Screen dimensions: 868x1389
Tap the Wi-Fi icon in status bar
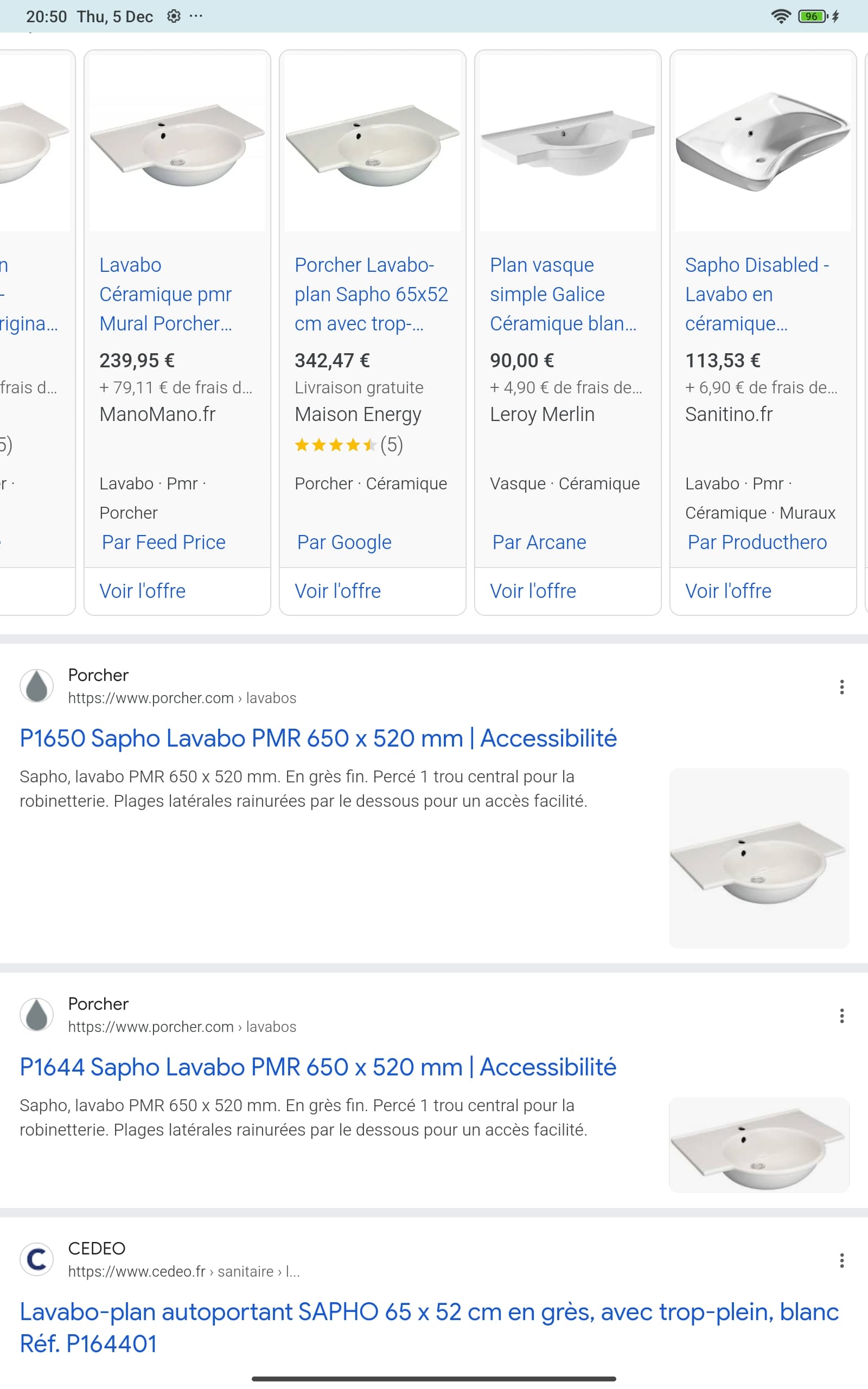780,16
